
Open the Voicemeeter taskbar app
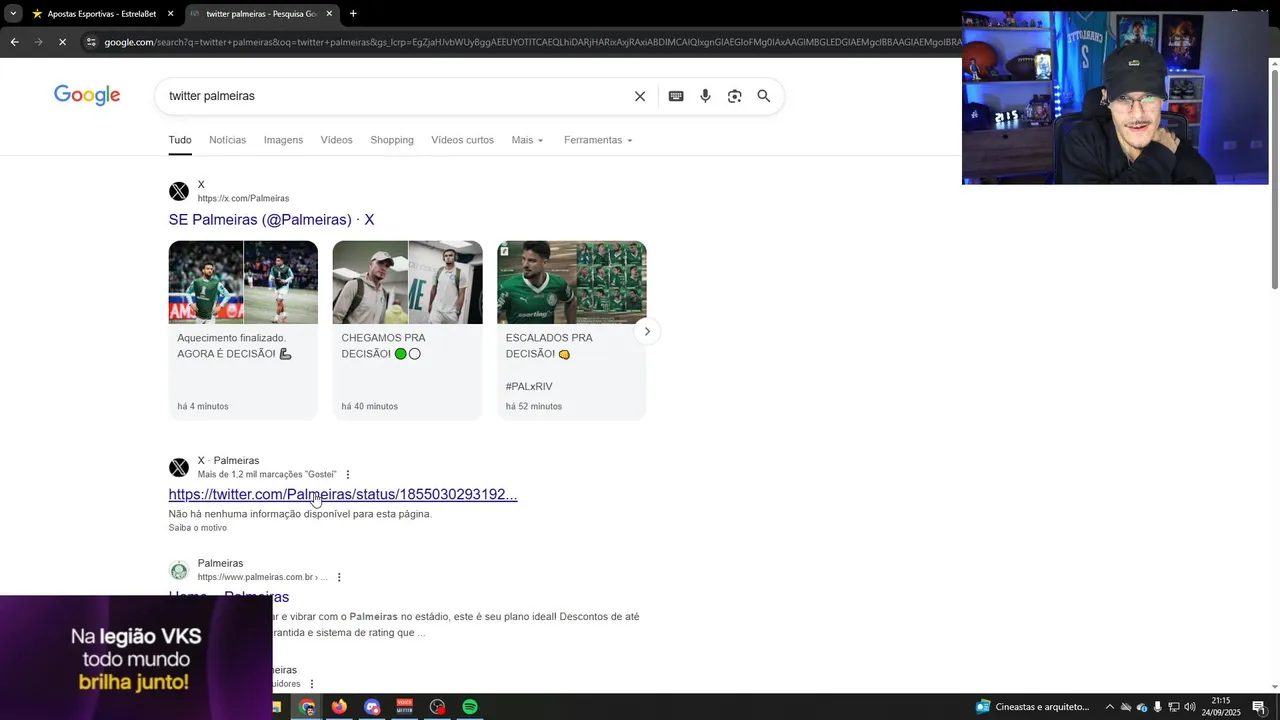click(x=404, y=707)
